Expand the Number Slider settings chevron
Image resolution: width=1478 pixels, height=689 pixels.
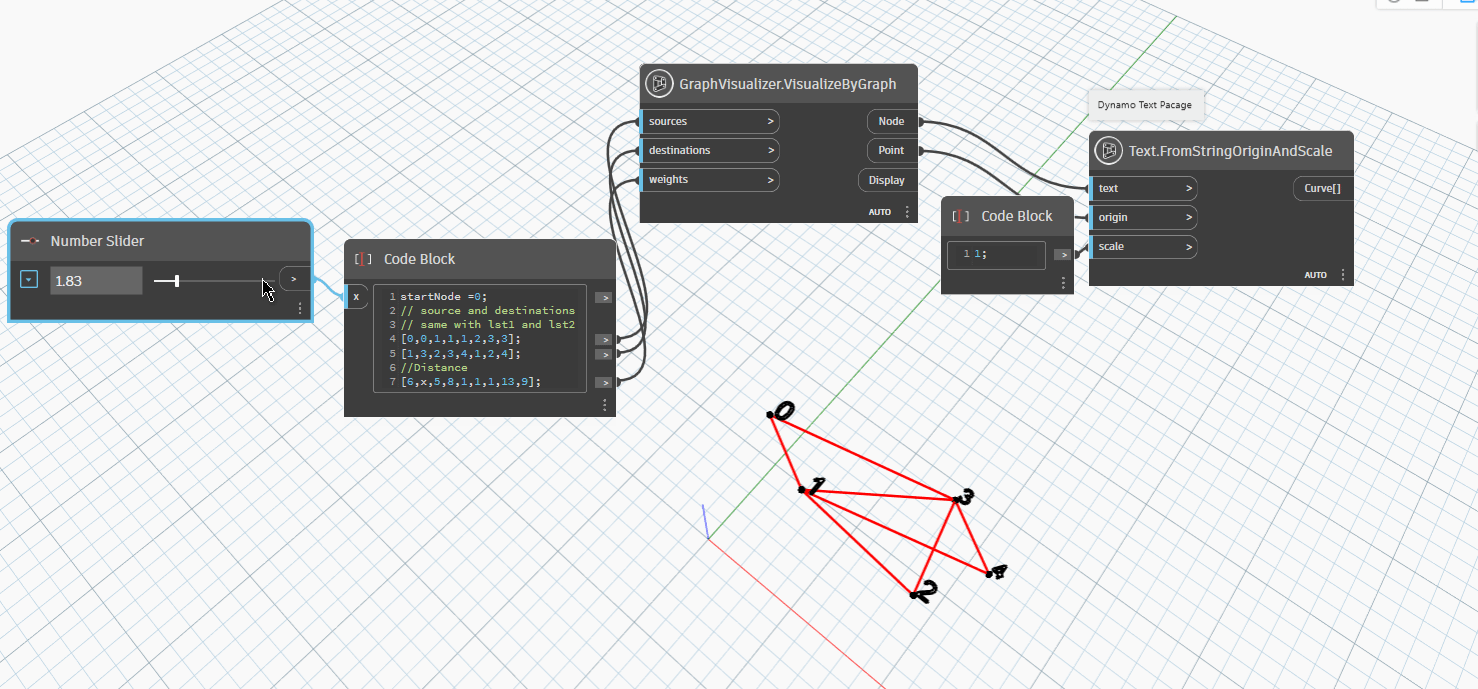[x=29, y=280]
